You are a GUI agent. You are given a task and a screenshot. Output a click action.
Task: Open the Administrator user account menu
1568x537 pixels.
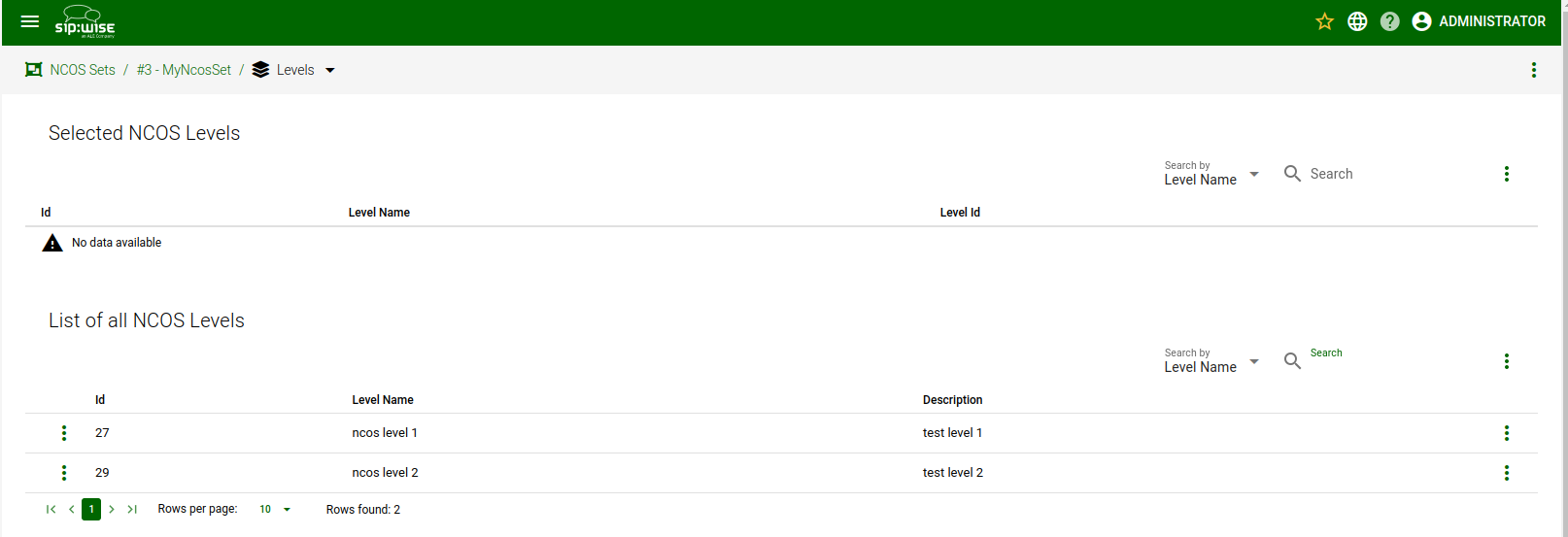[1479, 21]
